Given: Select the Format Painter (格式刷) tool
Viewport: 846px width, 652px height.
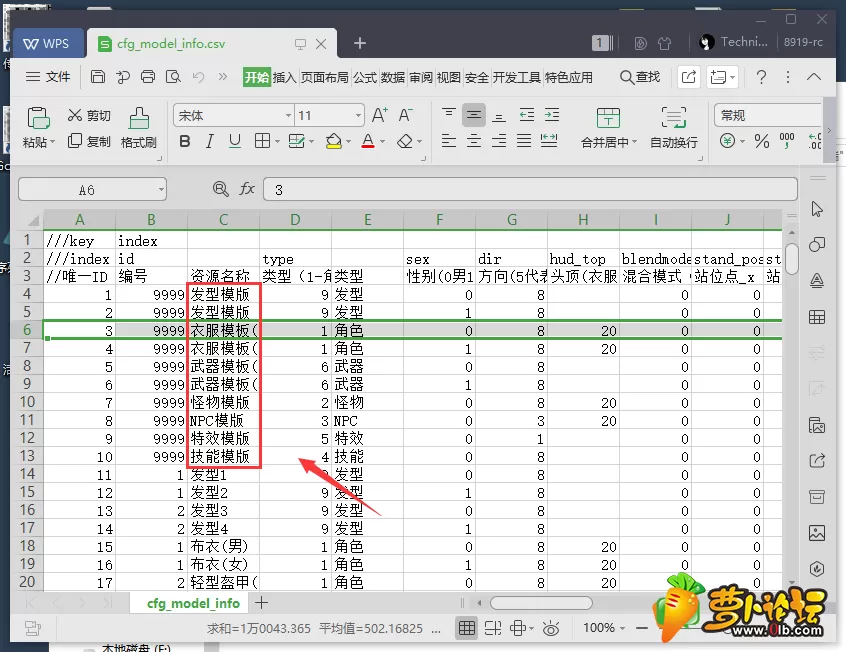Looking at the screenshot, I should click(139, 127).
